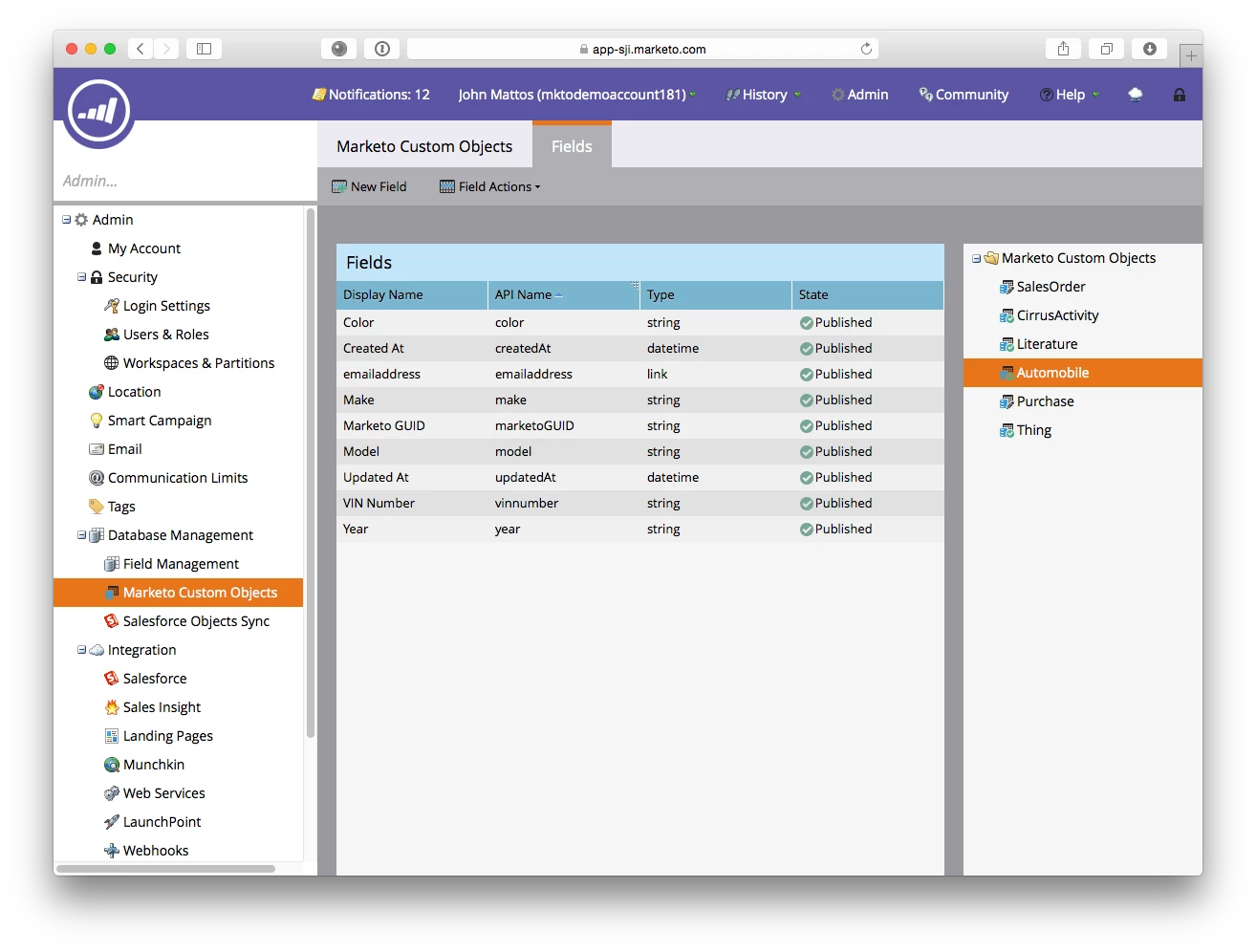Click the browser address bar
The image size is (1256, 952).
(x=642, y=49)
